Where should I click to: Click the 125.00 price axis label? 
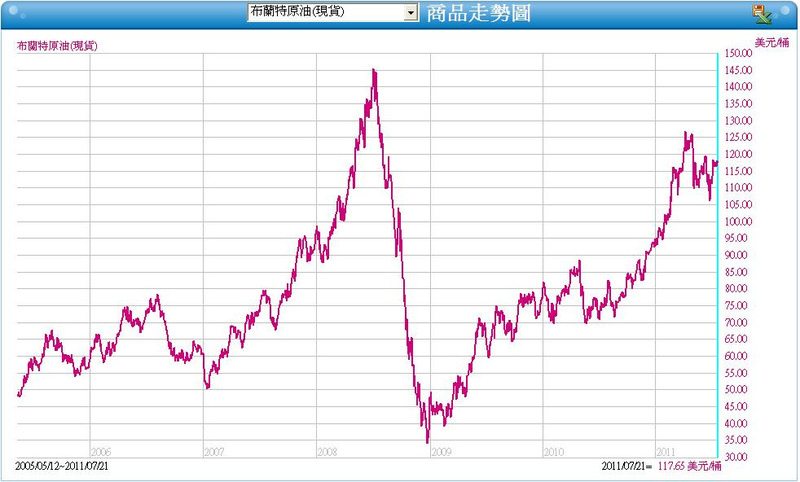pyautogui.click(x=739, y=137)
